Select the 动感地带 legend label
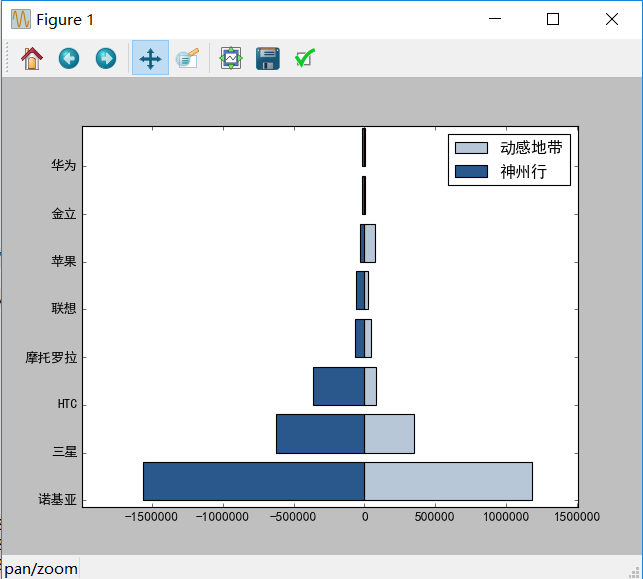Screen dimensions: 643x579 point(531,148)
